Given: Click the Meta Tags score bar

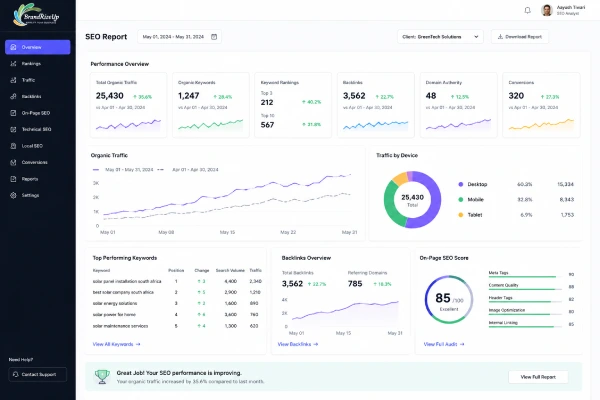Looking at the screenshot, I should (x=525, y=276).
